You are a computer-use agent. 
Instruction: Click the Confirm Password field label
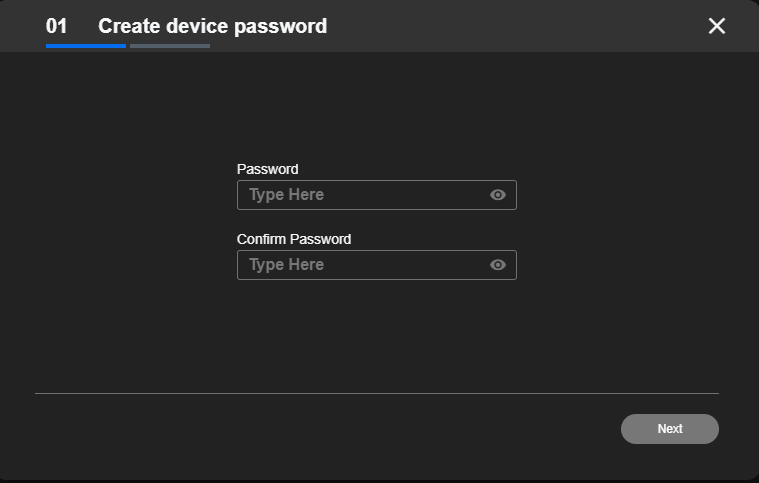[294, 239]
